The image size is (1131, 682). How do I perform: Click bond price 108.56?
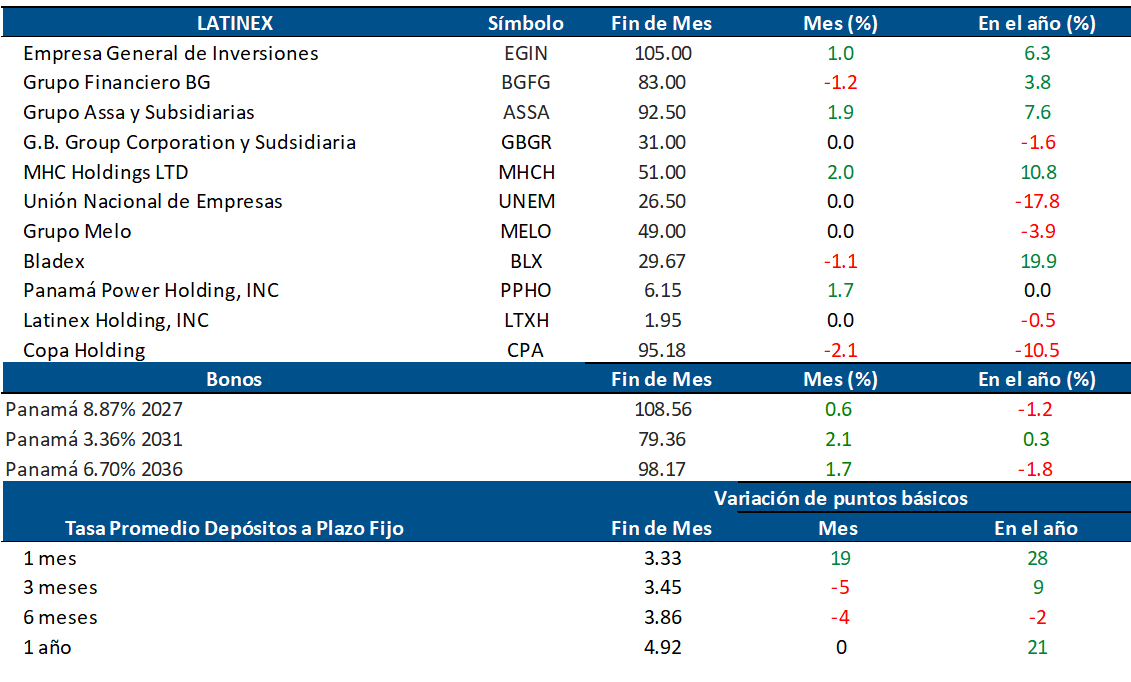[x=663, y=409]
